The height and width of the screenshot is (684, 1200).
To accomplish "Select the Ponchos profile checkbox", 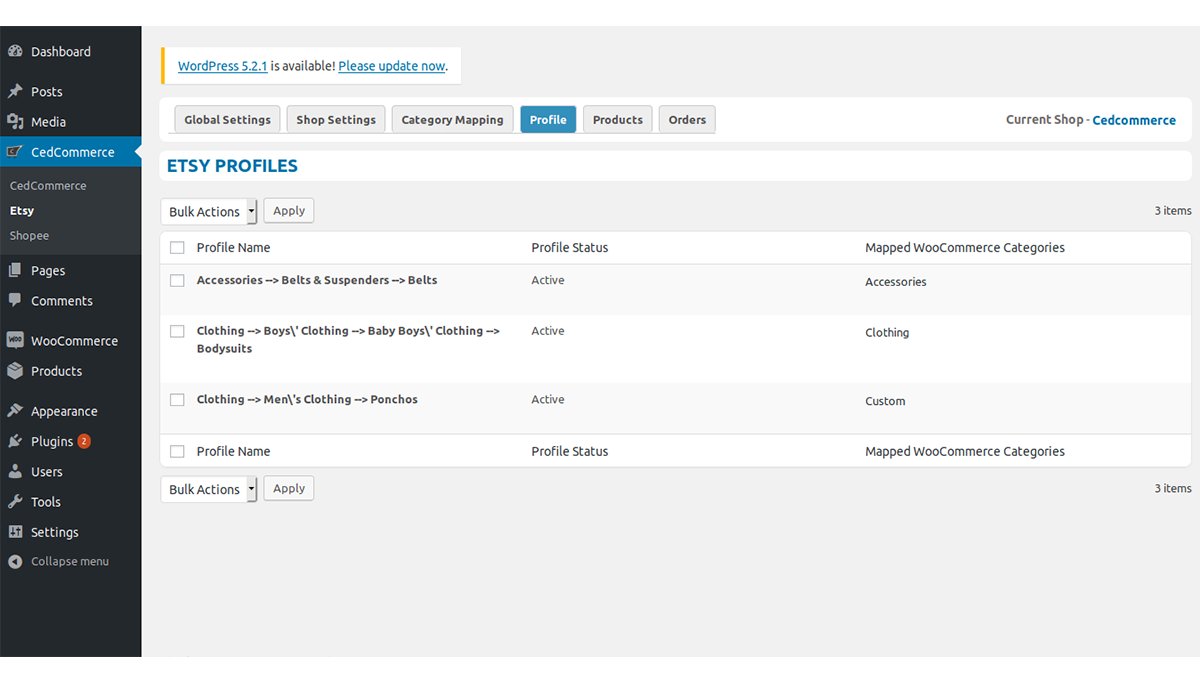I will (x=177, y=399).
